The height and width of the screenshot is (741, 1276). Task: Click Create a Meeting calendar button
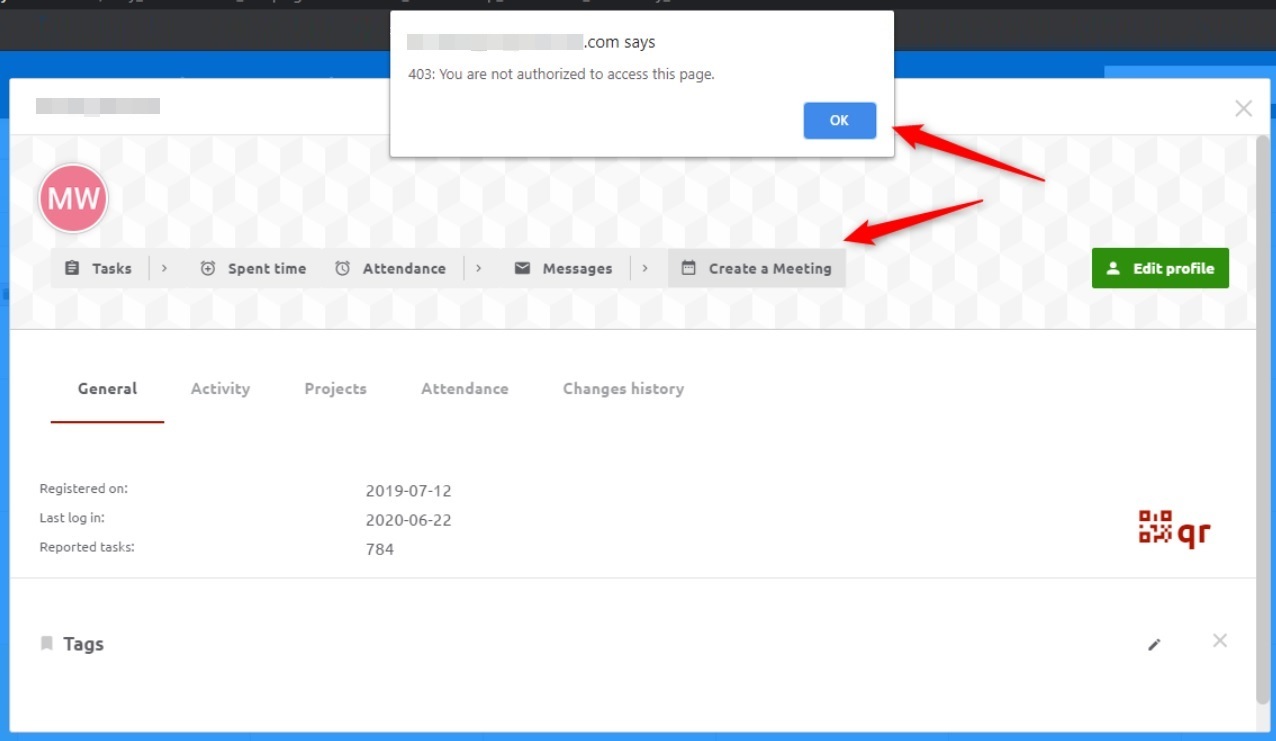756,268
